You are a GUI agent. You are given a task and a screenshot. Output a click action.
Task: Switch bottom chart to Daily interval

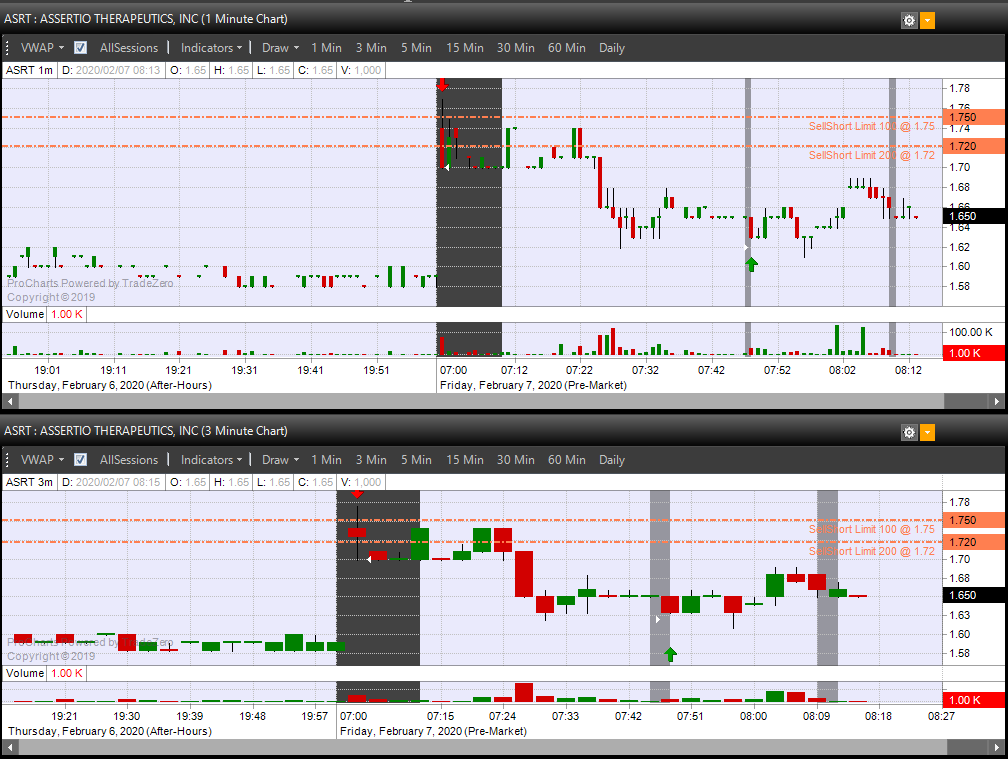click(x=612, y=460)
